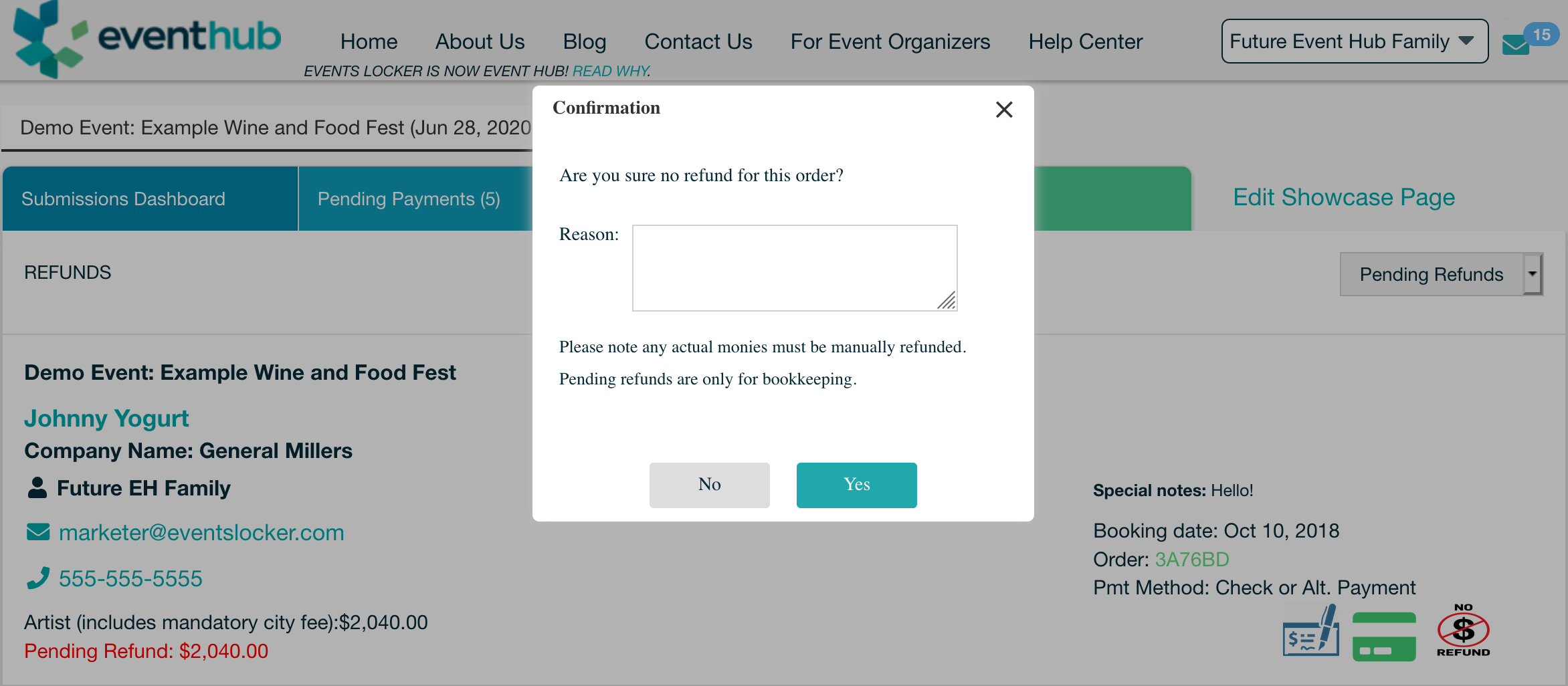Click the green credit card icon
Viewport: 1568px width, 686px height.
tap(1384, 637)
